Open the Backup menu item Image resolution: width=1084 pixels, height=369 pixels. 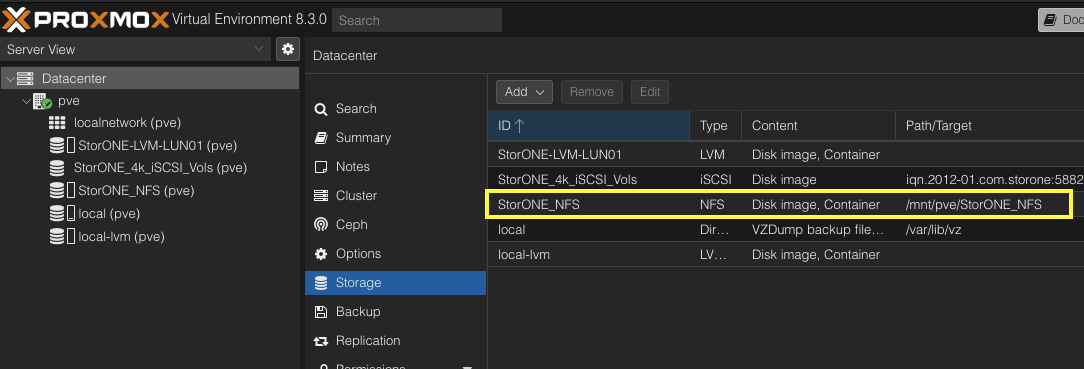[x=395, y=312]
